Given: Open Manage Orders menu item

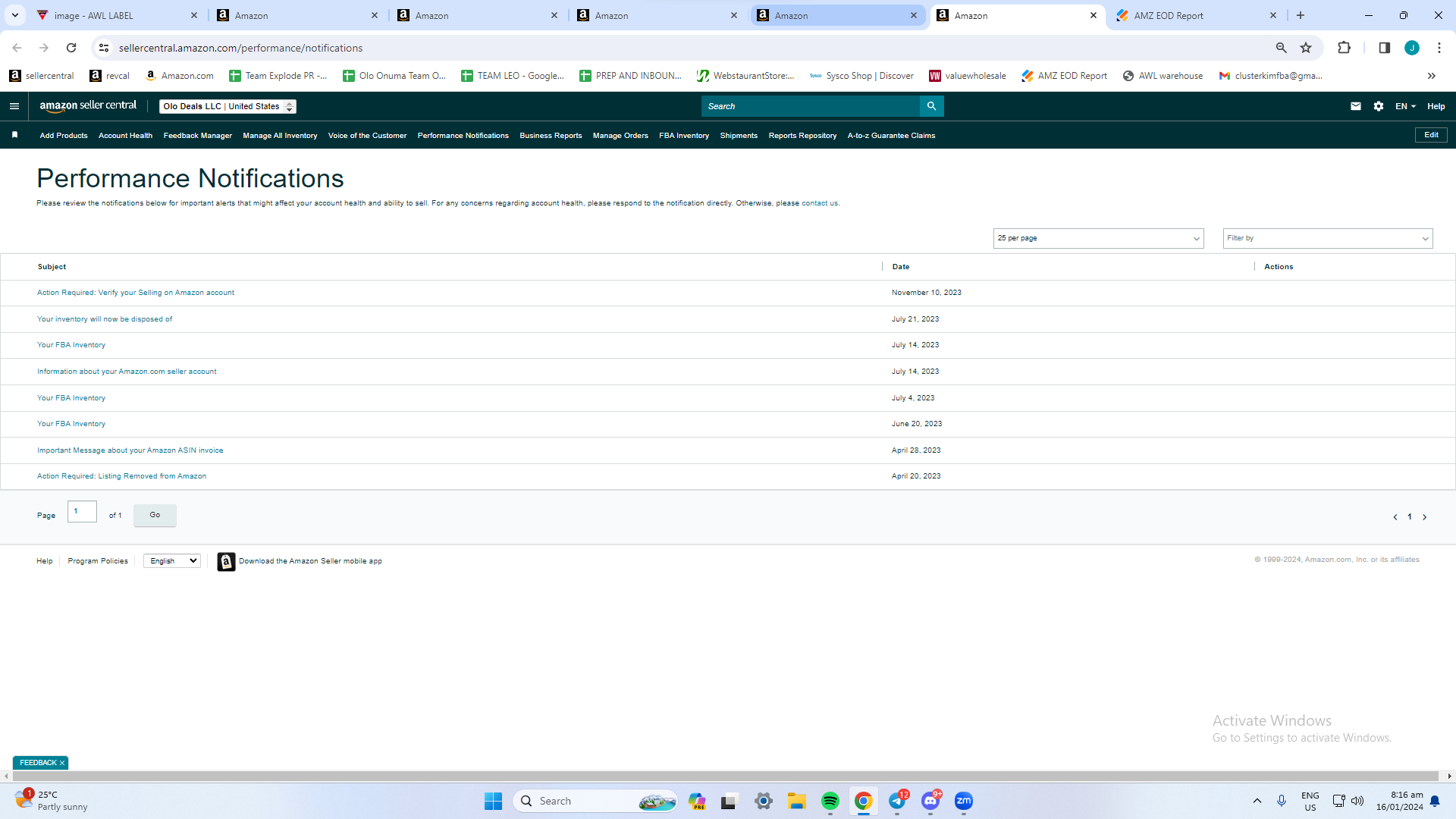Looking at the screenshot, I should point(620,136).
